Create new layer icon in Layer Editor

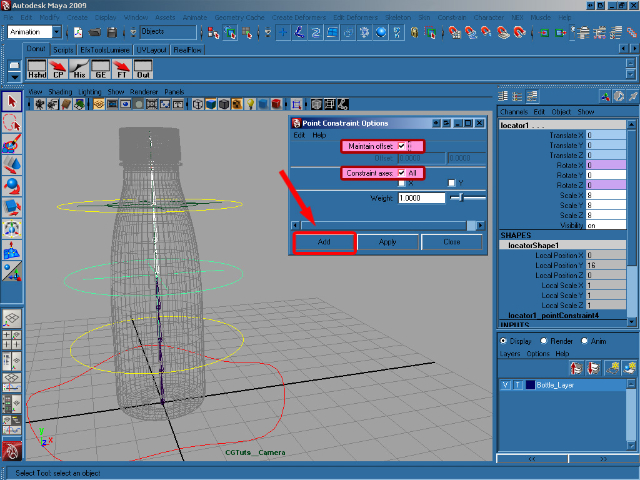pyautogui.click(x=613, y=369)
